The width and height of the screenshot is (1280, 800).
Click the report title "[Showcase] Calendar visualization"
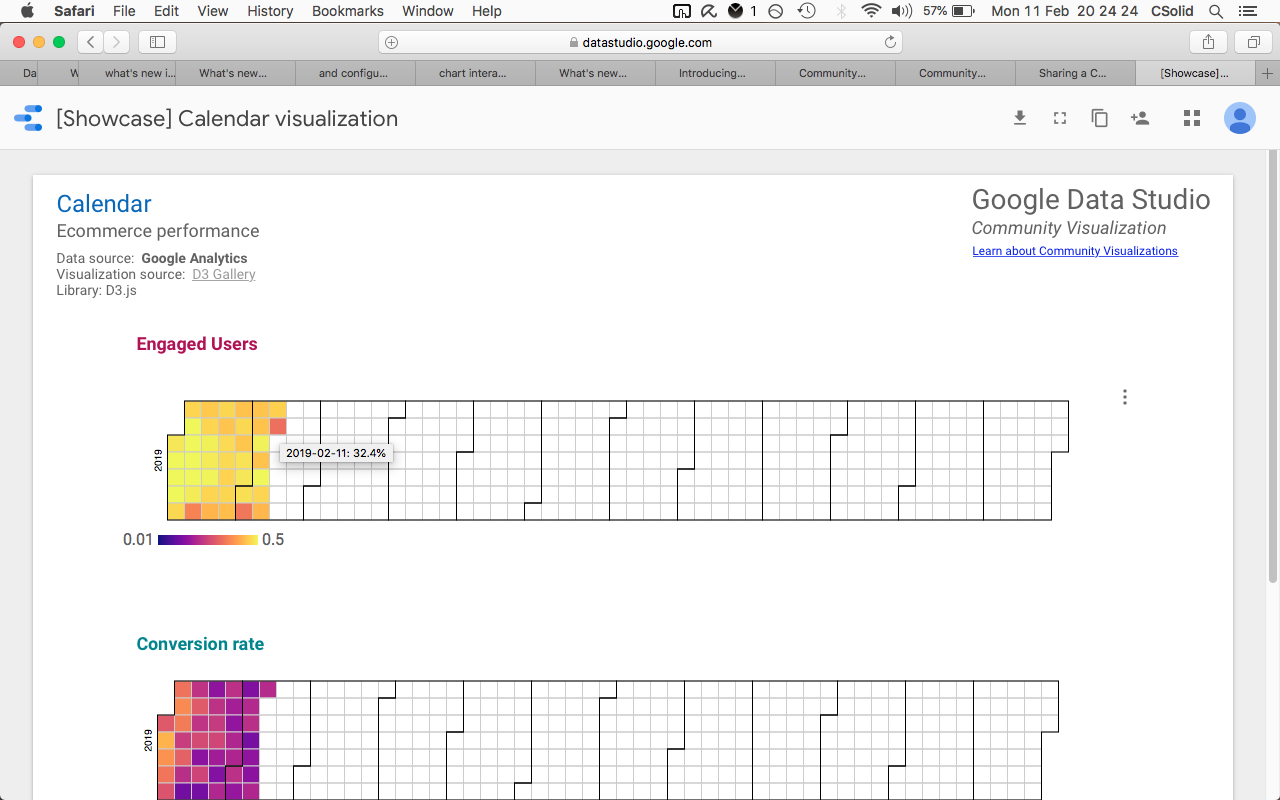[x=227, y=119]
